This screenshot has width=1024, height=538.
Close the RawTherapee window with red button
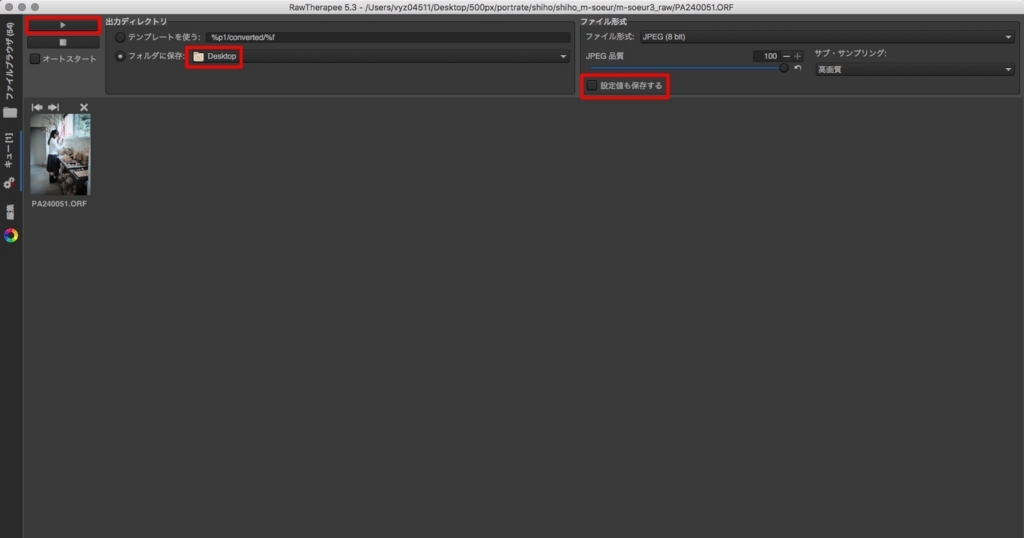[x=9, y=7]
